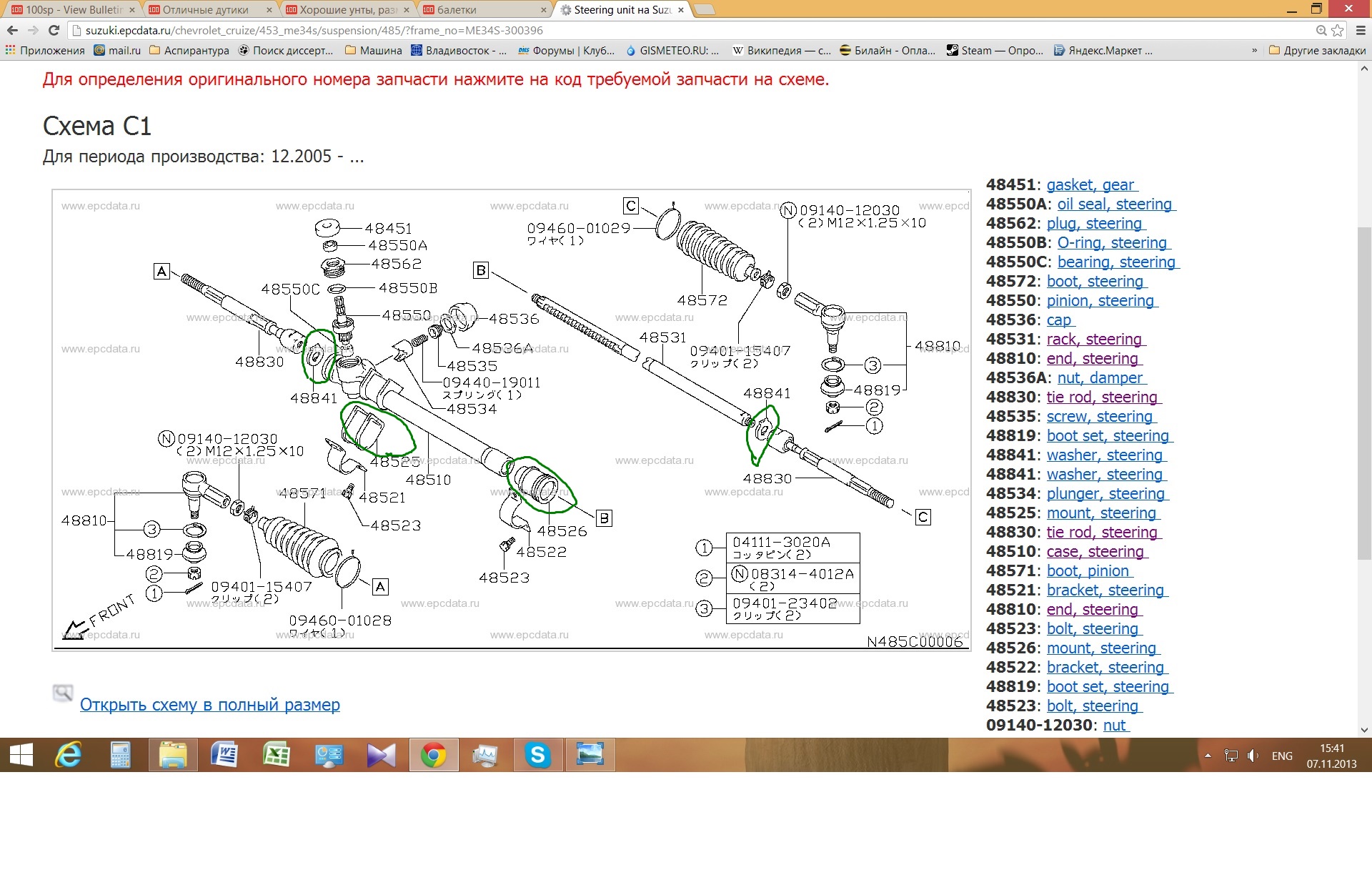Bookmark the page with the star icon
Viewport: 1372px width, 875px height.
[x=1338, y=30]
